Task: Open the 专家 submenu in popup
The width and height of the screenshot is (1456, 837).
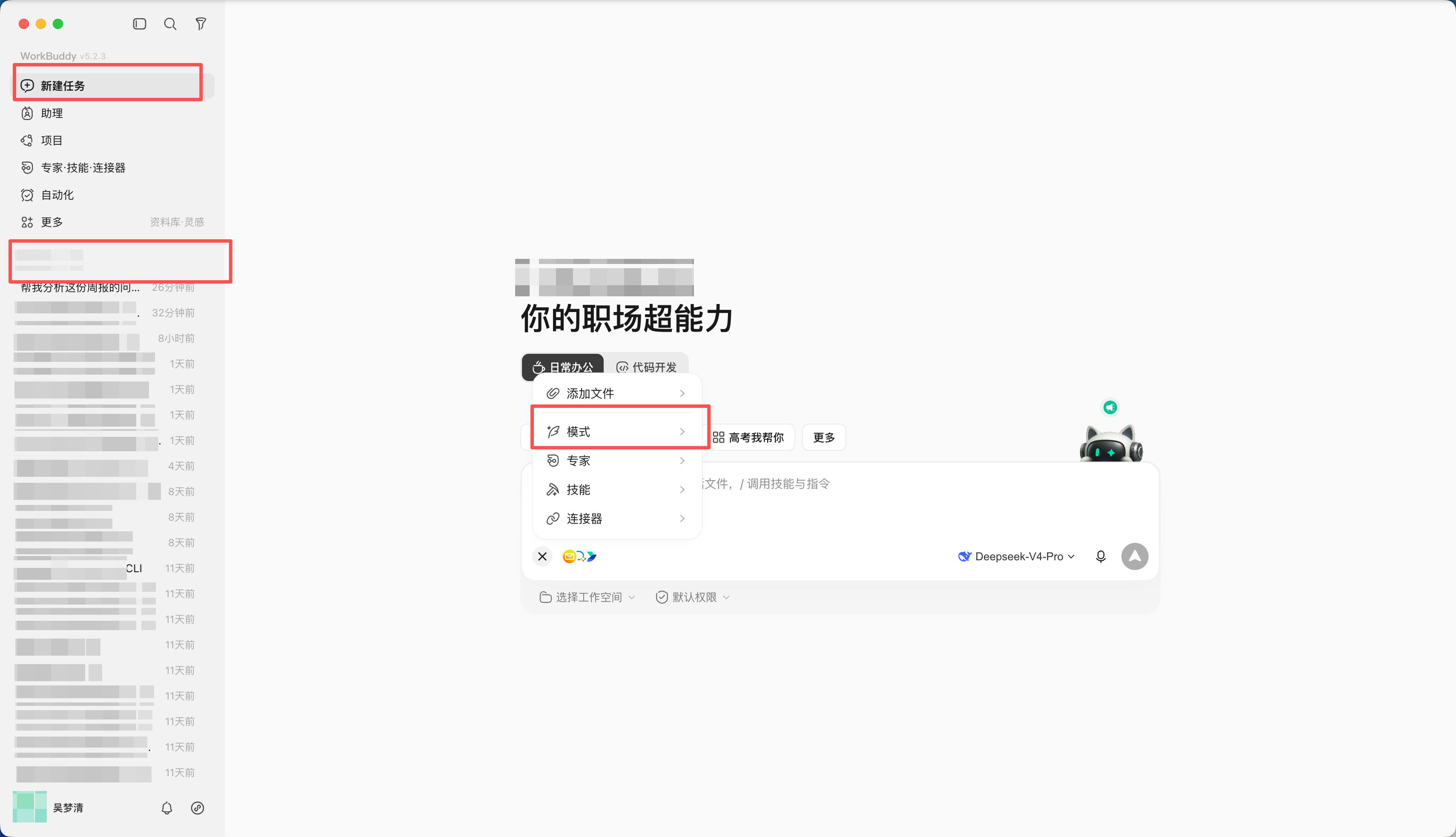Action: point(617,461)
